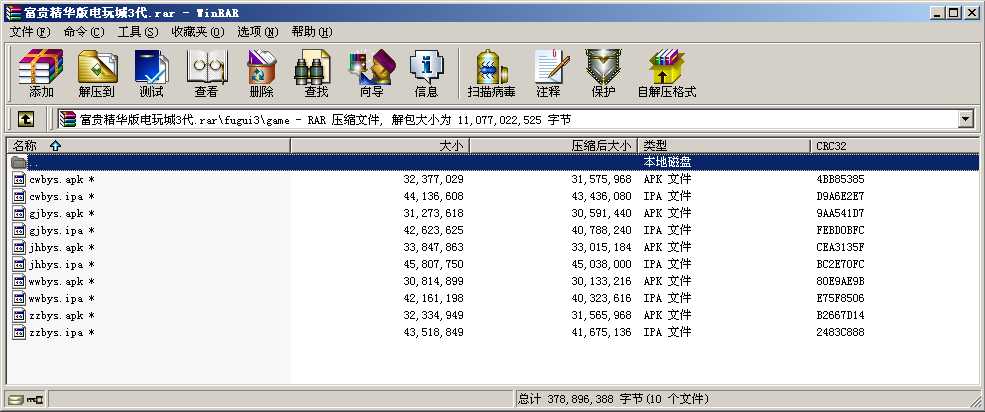Click the CRC32 value FEBD0BFC

point(840,230)
